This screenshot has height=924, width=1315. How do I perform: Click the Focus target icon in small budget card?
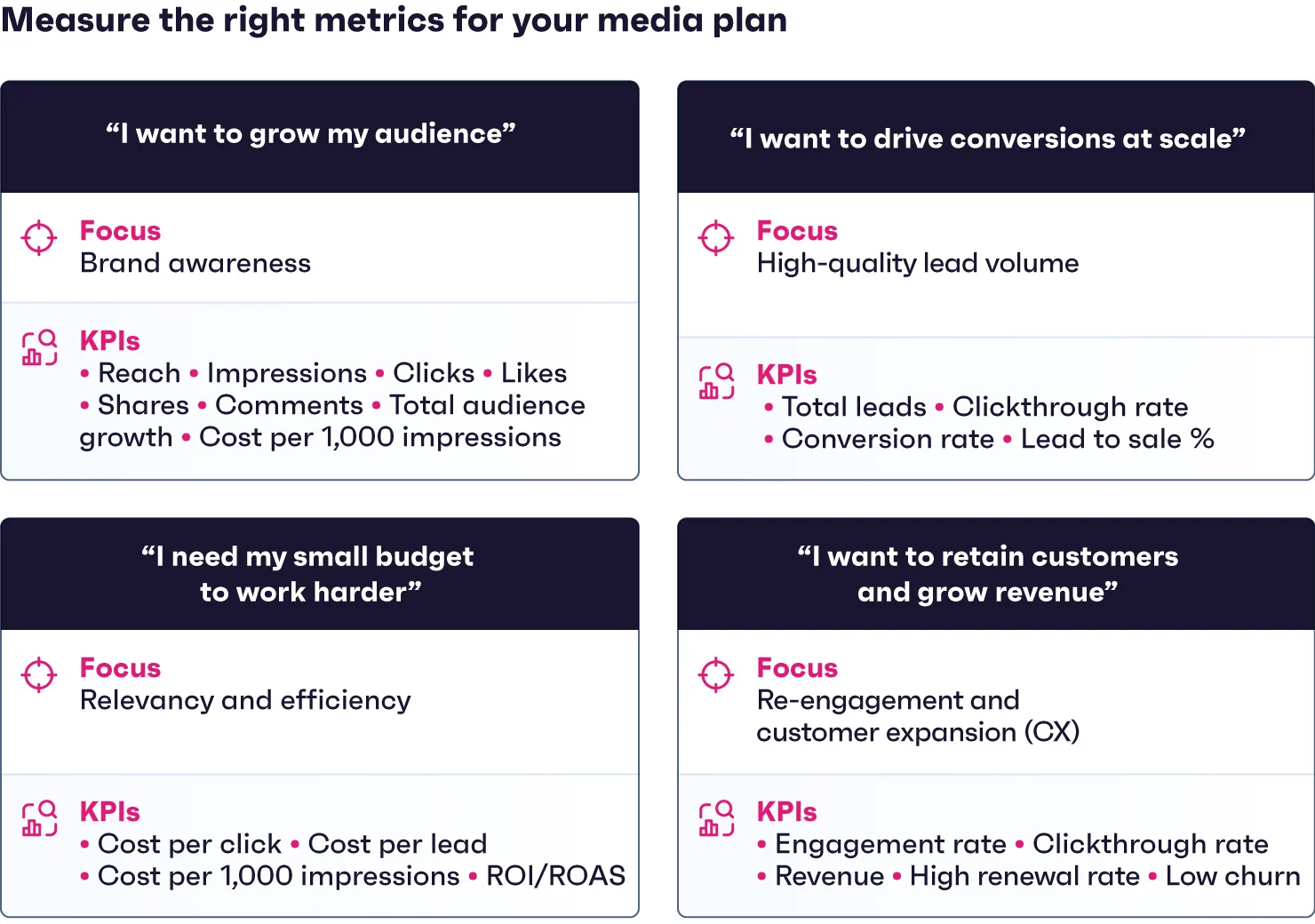click(x=39, y=675)
